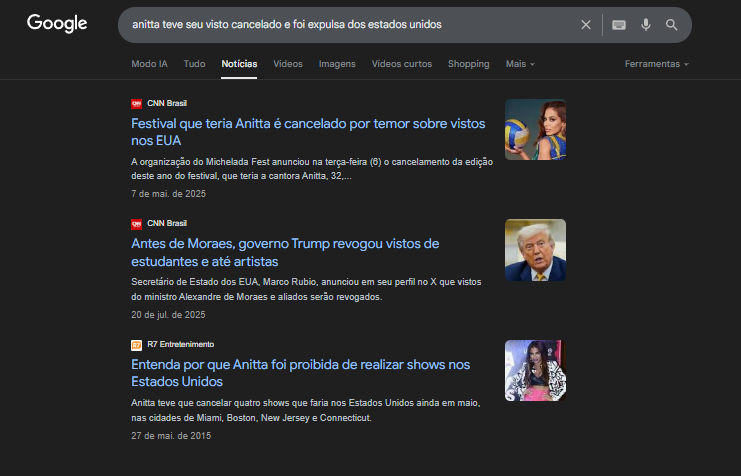The width and height of the screenshot is (741, 476).
Task: Open the Ferramentas dropdown
Action: [656, 64]
